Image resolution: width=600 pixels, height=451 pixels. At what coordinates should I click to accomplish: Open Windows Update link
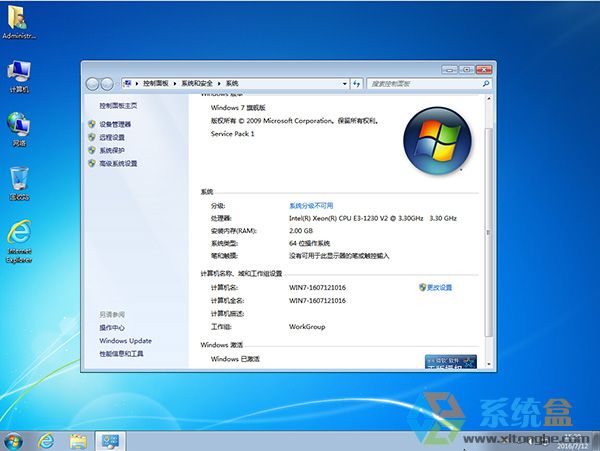[126, 341]
